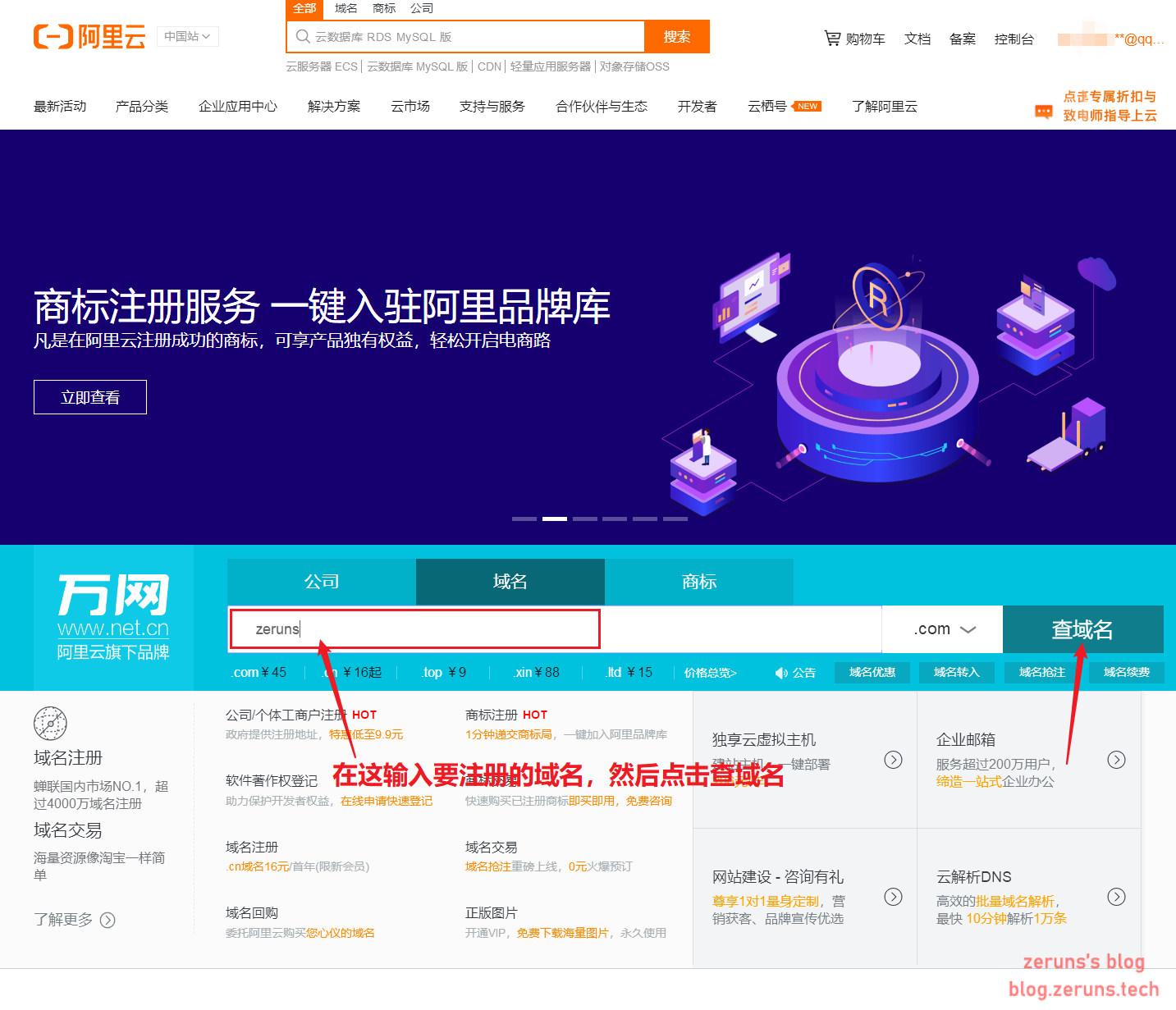This screenshot has width=1176, height=1010.
Task: Click the 域名转入 button
Action: [957, 673]
